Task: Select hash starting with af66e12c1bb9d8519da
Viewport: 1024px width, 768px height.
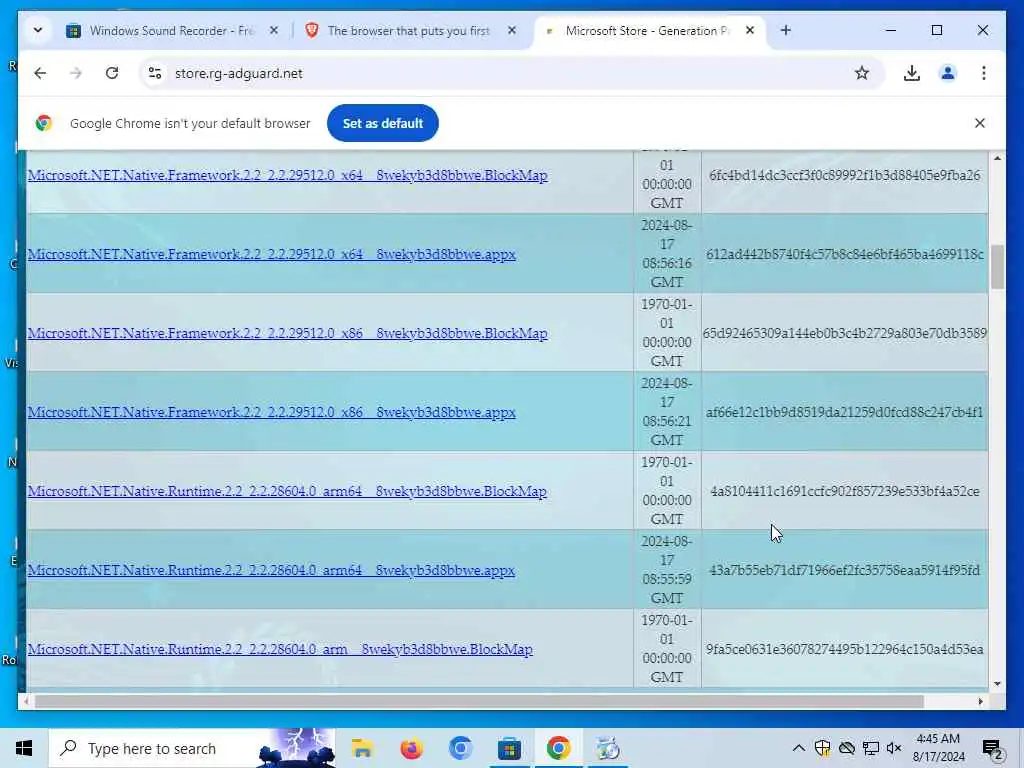Action: pyautogui.click(x=844, y=412)
